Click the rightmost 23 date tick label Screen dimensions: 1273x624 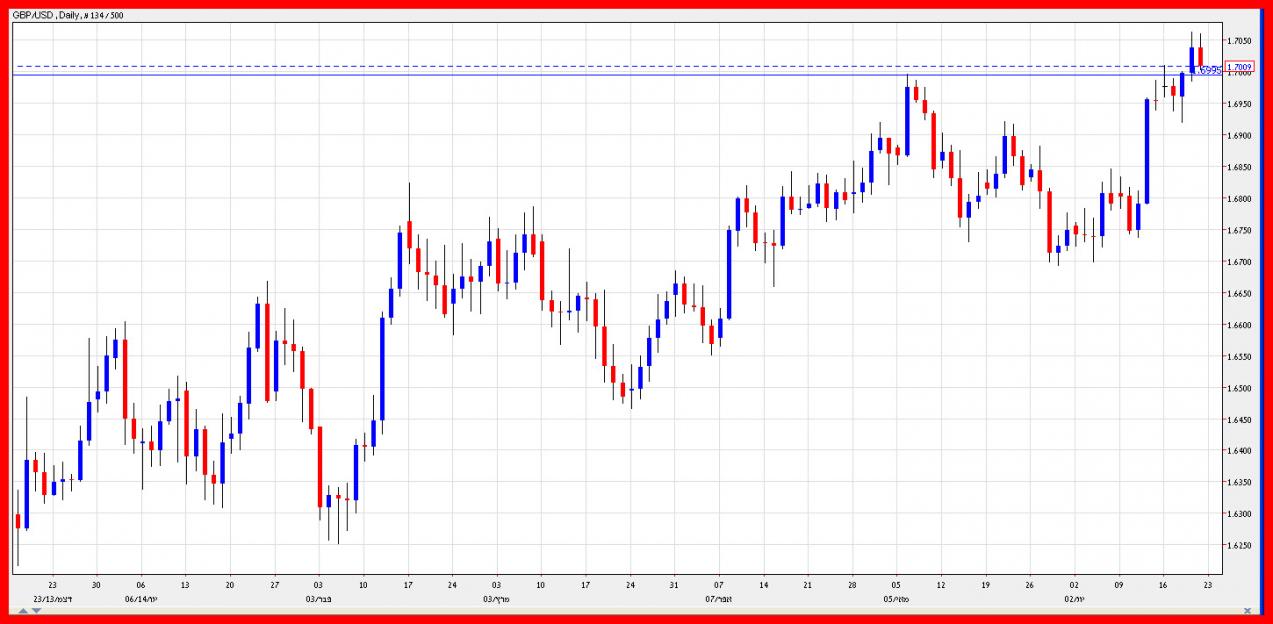point(1208,586)
